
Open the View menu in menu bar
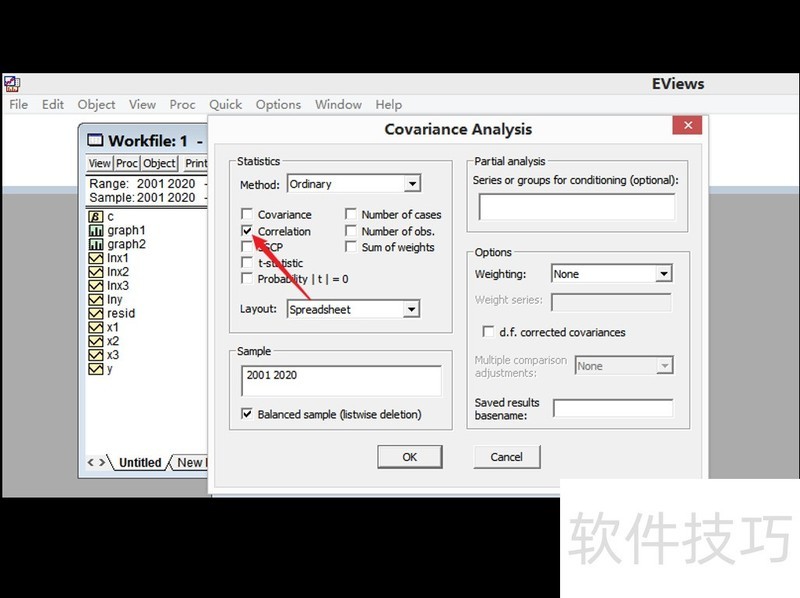point(142,105)
